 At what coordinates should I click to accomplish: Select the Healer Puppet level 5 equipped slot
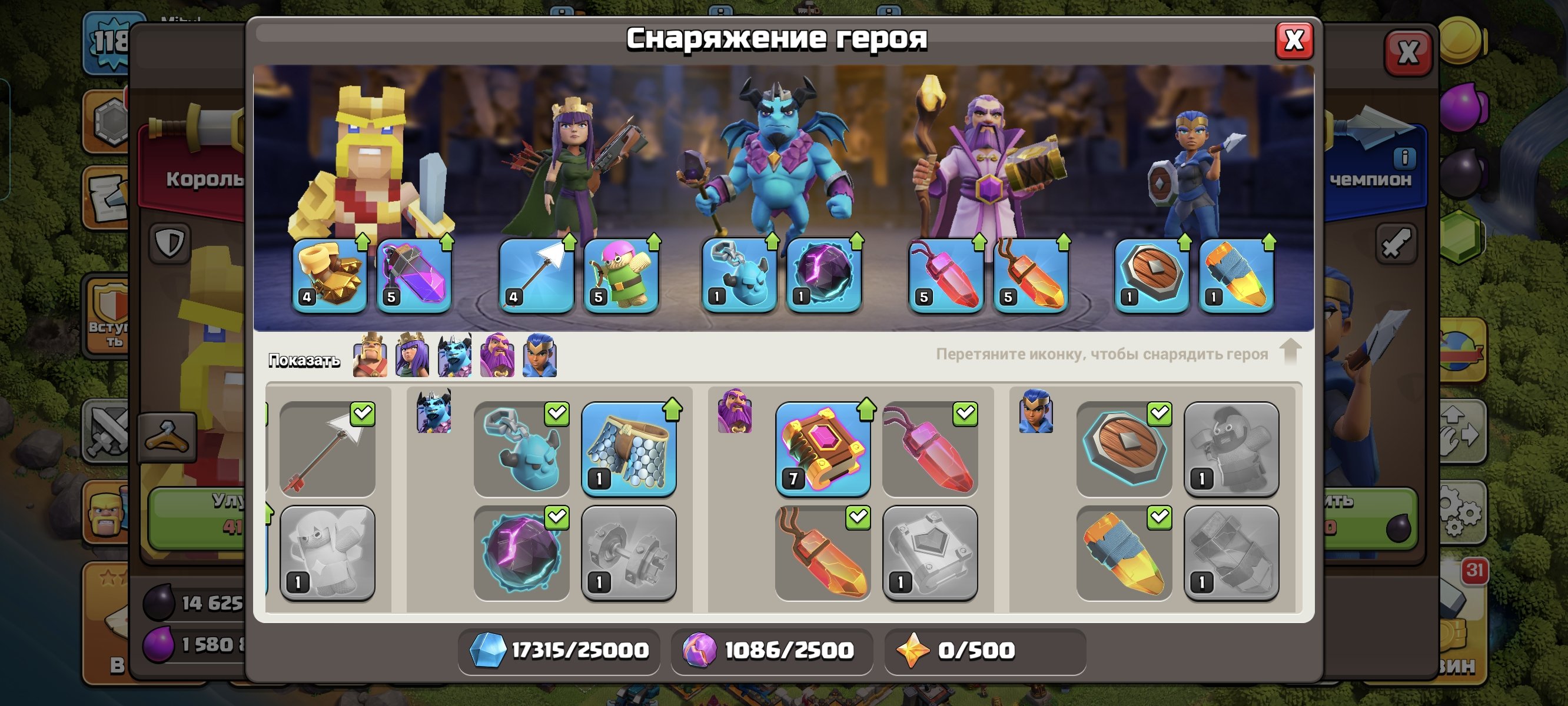tap(621, 276)
